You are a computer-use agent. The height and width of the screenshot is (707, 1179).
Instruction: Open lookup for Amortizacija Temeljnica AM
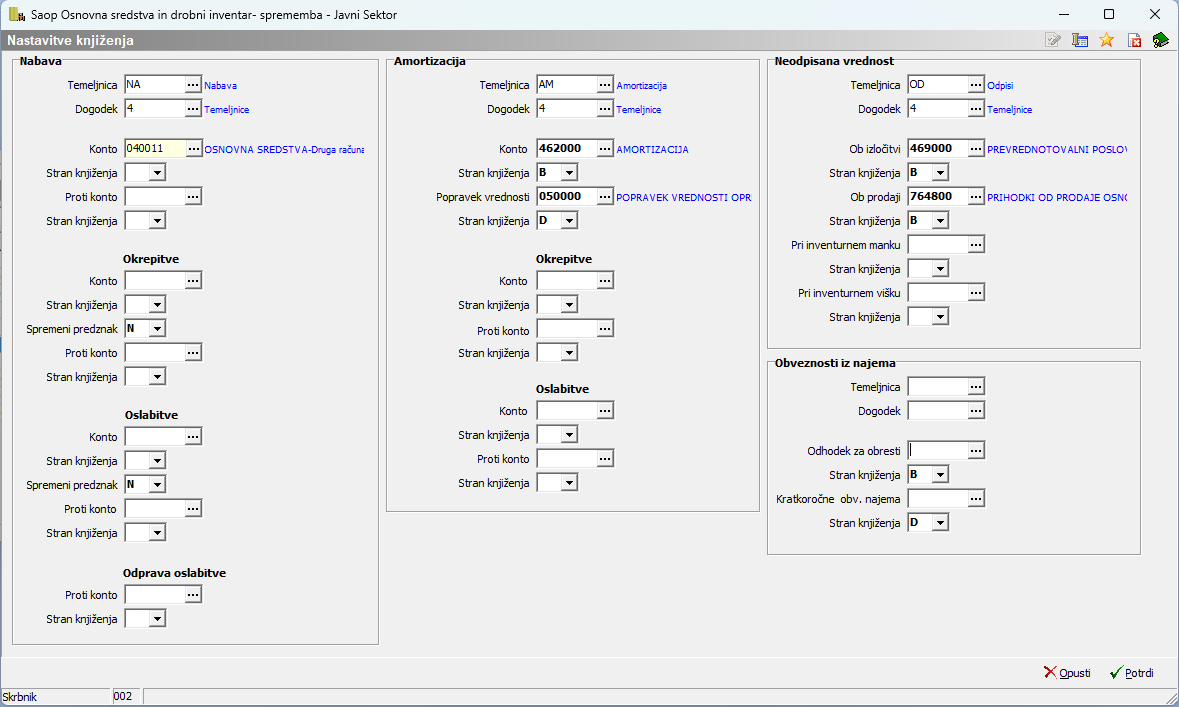605,85
